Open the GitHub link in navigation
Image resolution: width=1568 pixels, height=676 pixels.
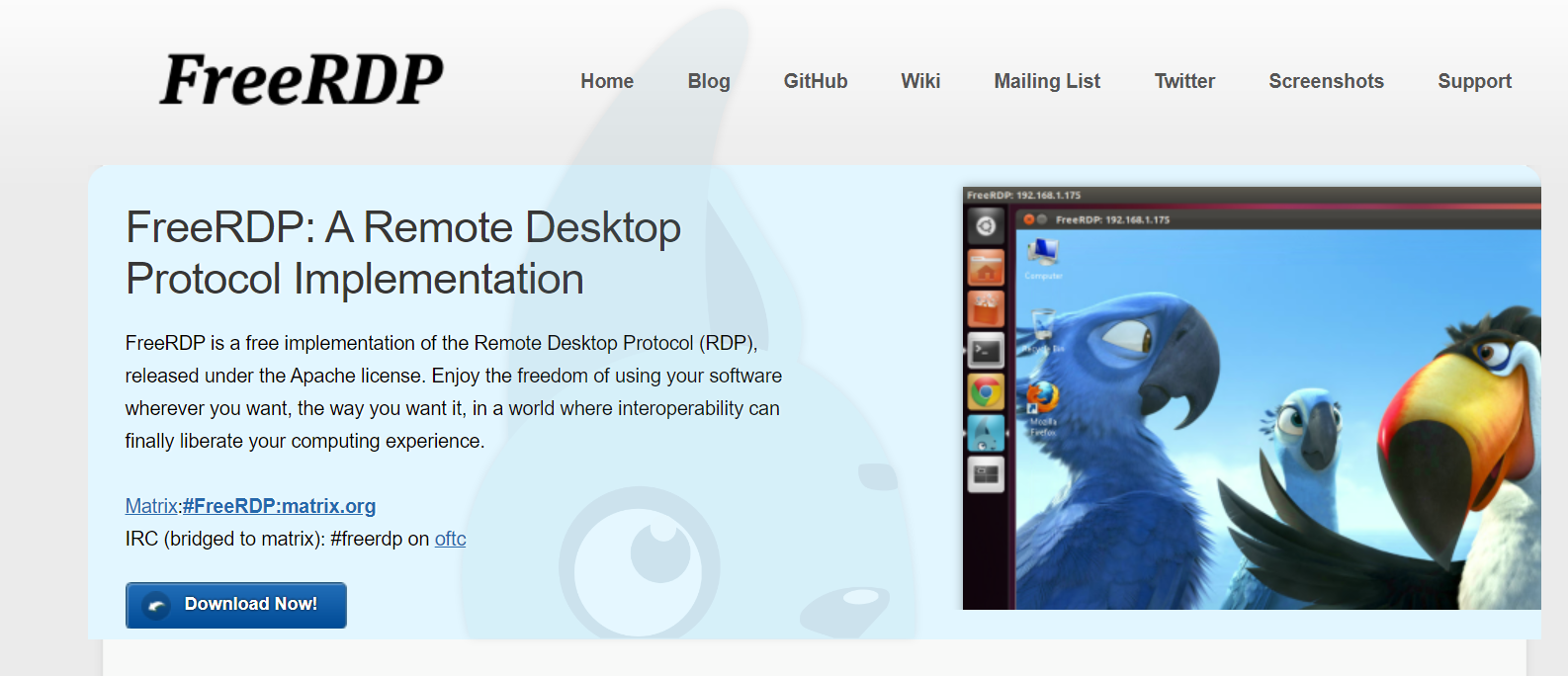click(x=816, y=81)
